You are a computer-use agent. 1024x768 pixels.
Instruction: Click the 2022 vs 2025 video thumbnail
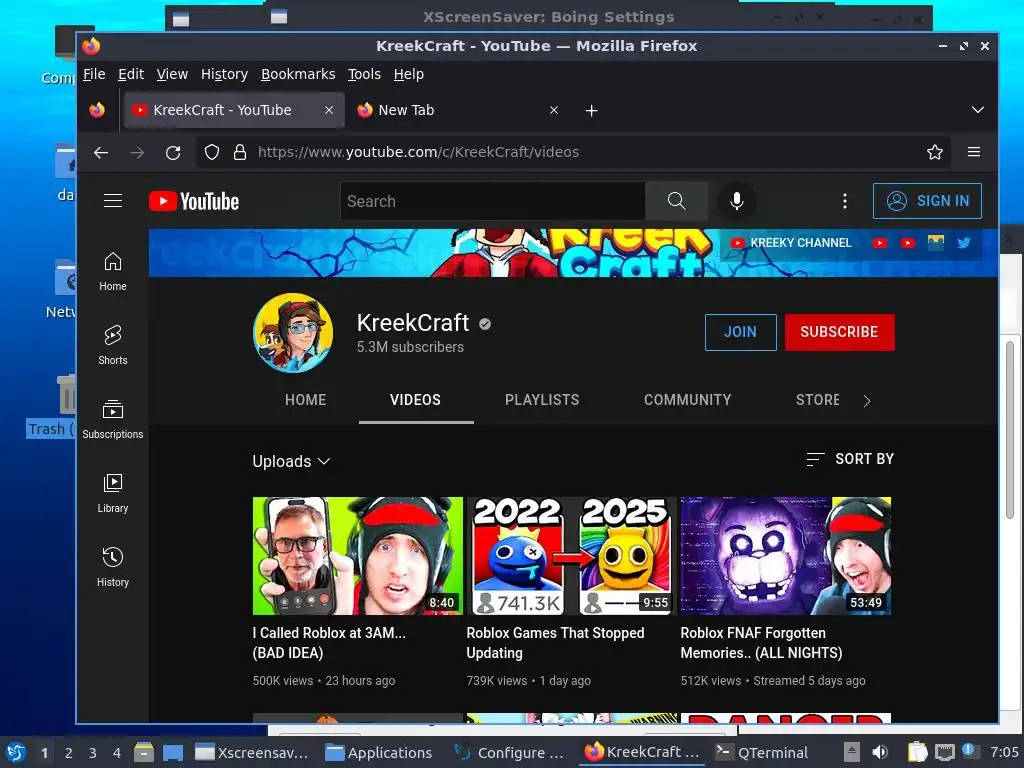(571, 556)
